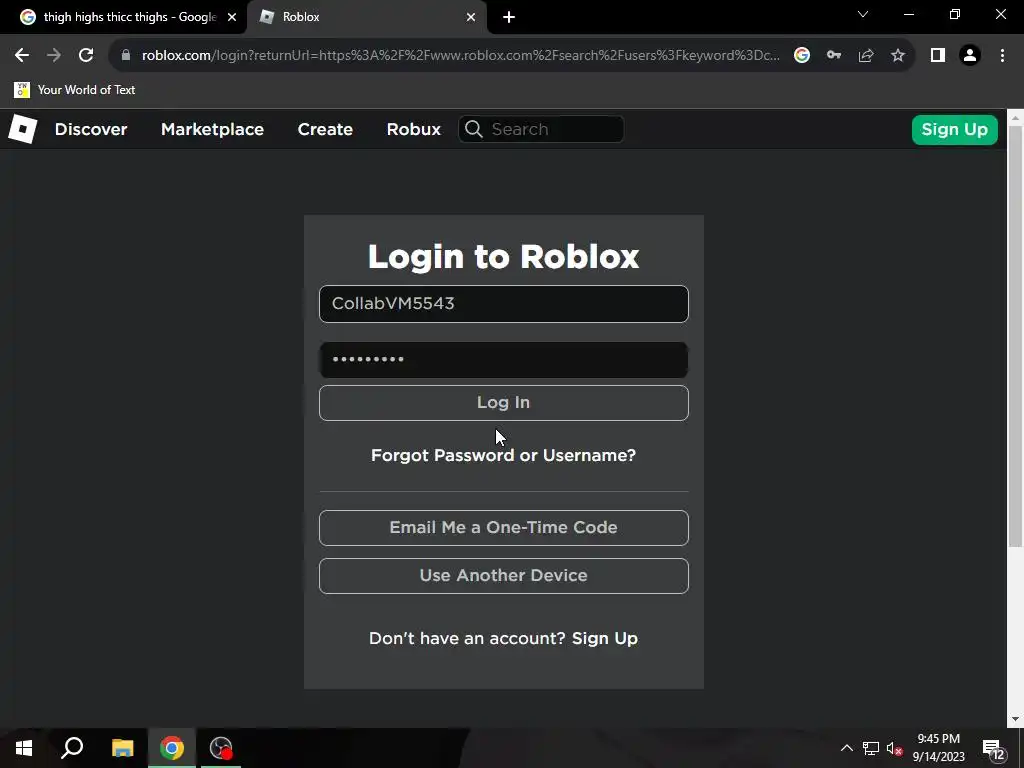Open the notification center icon
Screen dimensions: 1024x768
[993, 749]
